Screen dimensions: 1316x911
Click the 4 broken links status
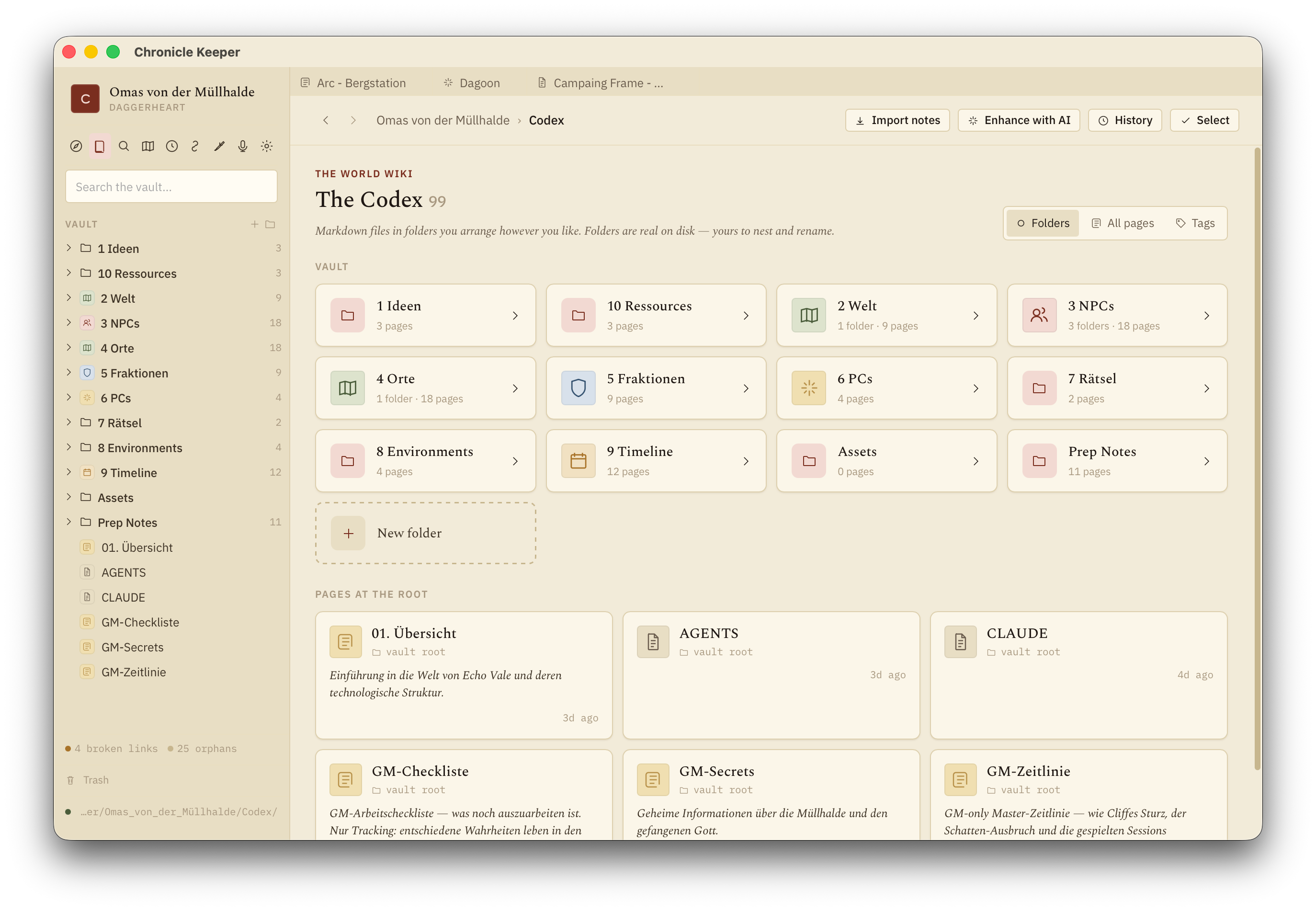[x=112, y=748]
